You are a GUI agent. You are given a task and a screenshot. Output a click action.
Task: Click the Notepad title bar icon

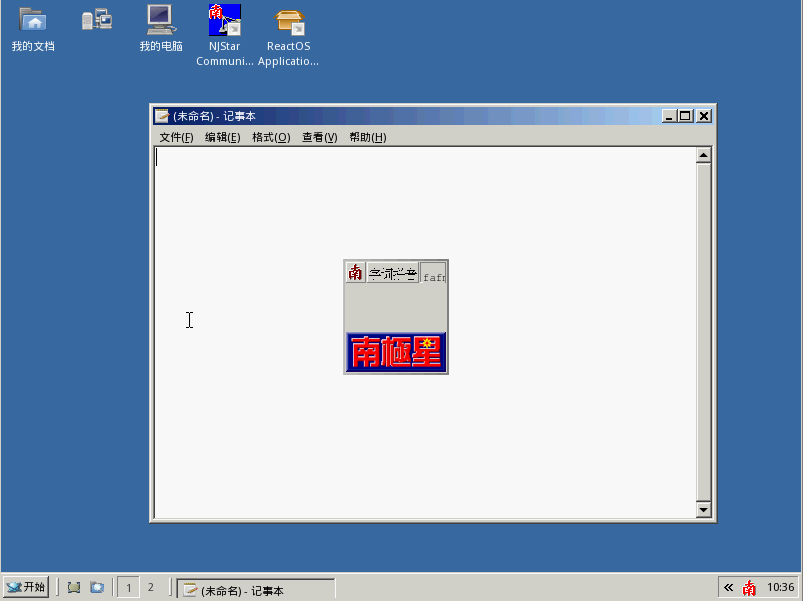(x=162, y=116)
